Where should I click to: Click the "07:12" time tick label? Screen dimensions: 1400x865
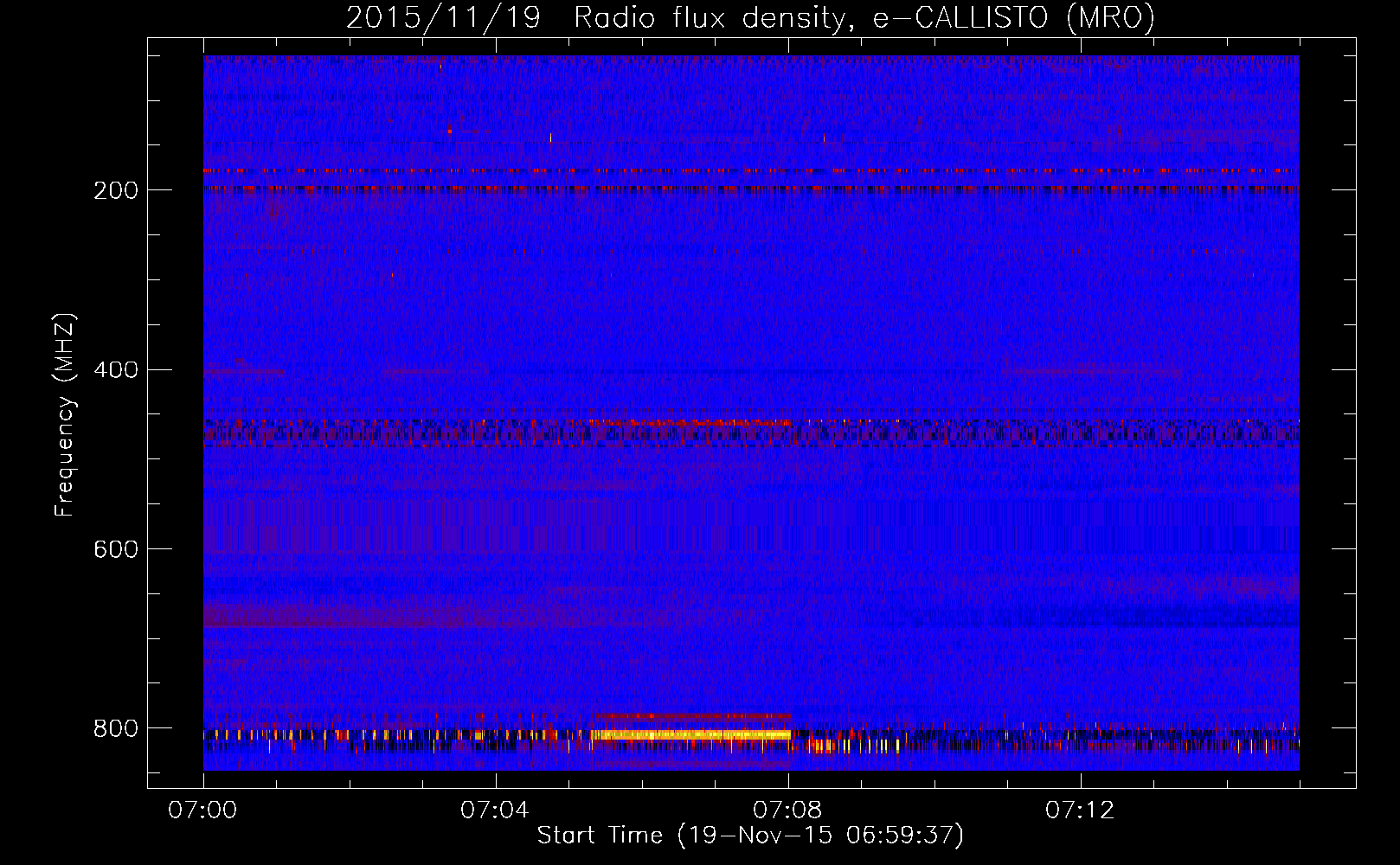tap(1080, 811)
